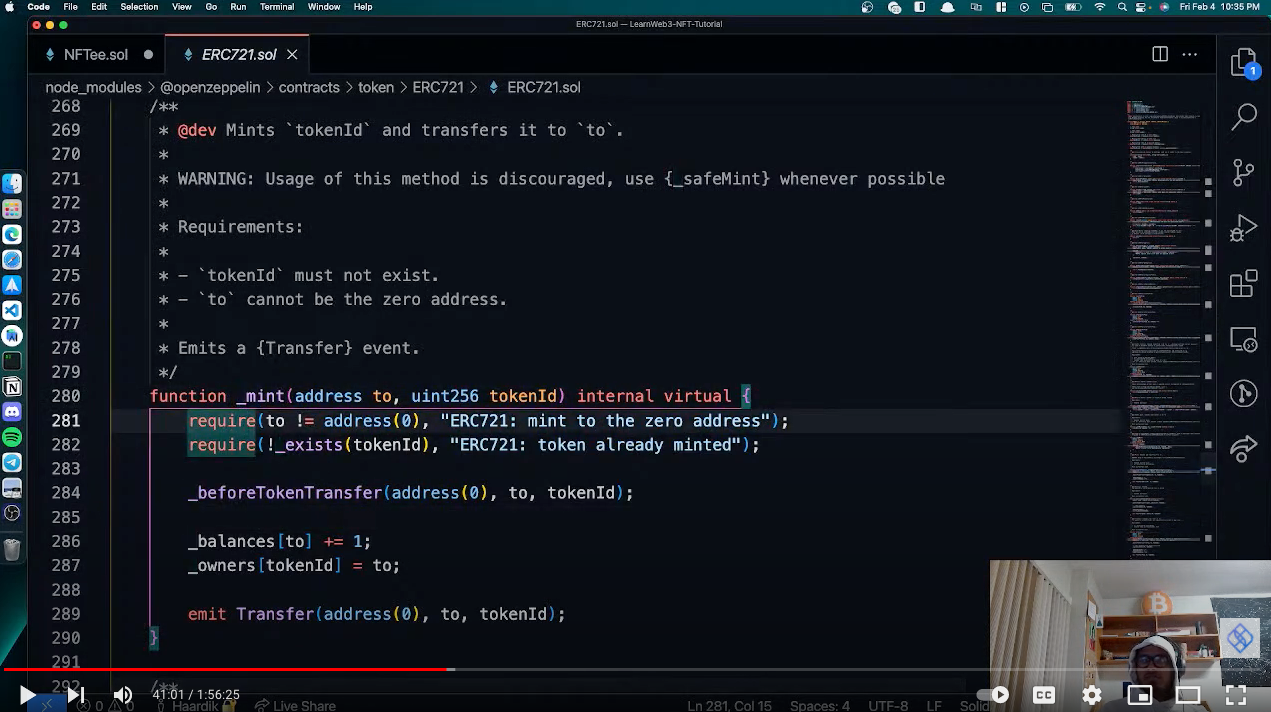Toggle video captions with the CC button
Screen dimensions: 1271x712
tap(1044, 694)
